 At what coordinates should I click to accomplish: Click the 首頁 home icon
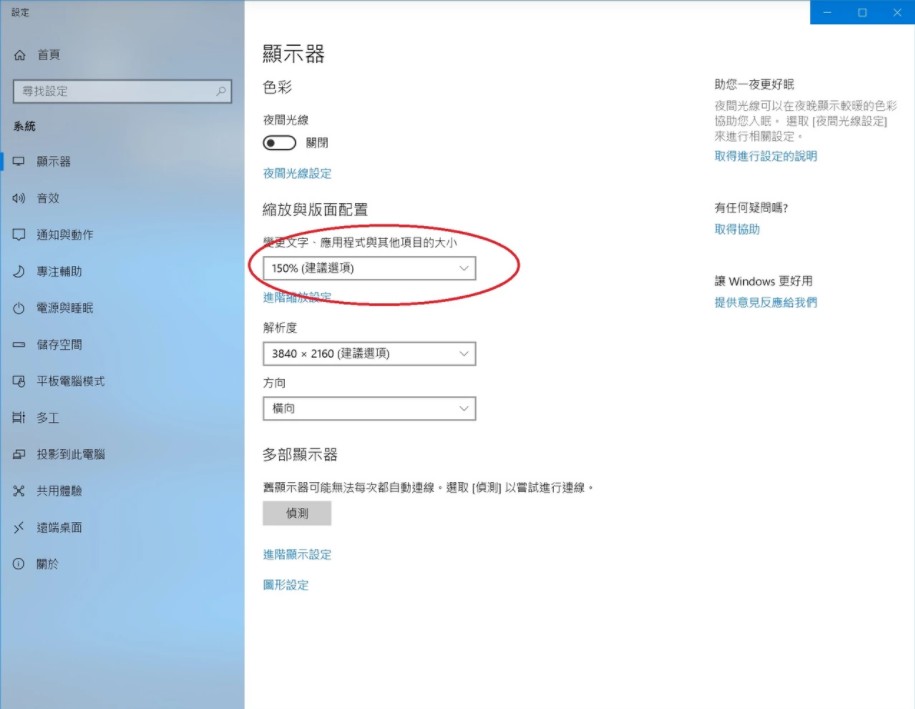tap(19, 54)
